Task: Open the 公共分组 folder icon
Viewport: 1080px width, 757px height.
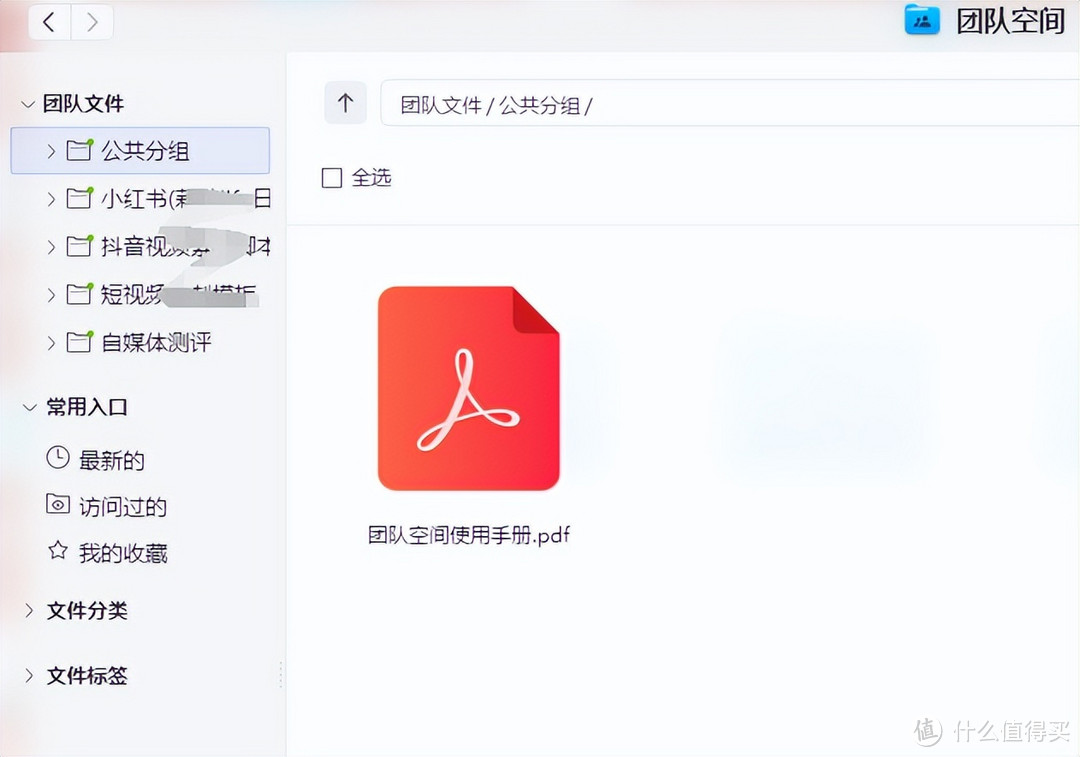Action: pos(78,150)
